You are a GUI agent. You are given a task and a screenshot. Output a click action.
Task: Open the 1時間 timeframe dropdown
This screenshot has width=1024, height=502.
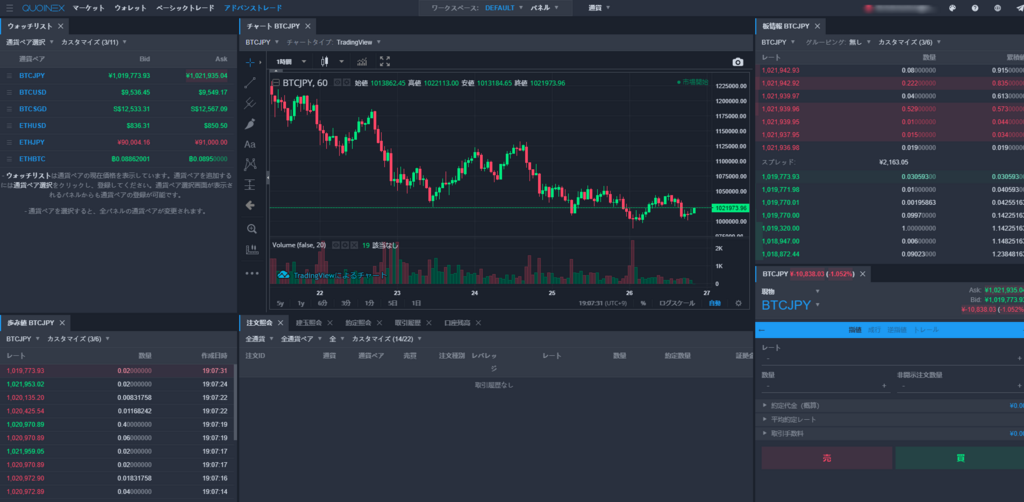point(289,61)
